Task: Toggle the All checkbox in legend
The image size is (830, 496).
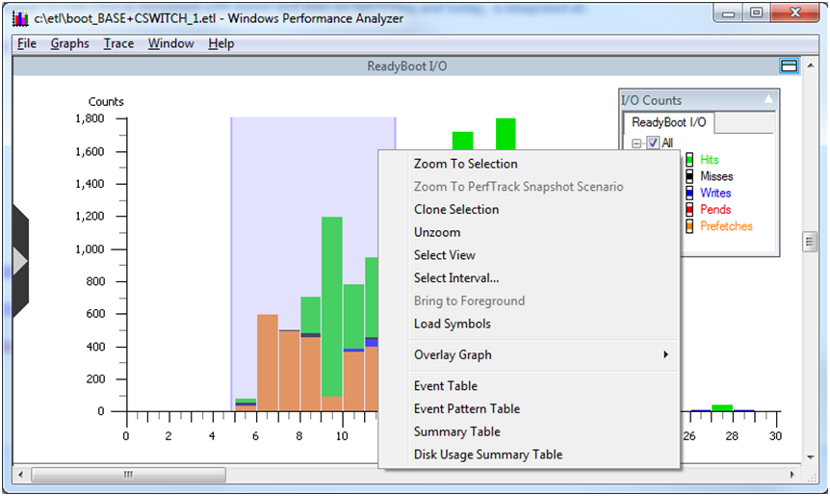Action: pyautogui.click(x=653, y=143)
